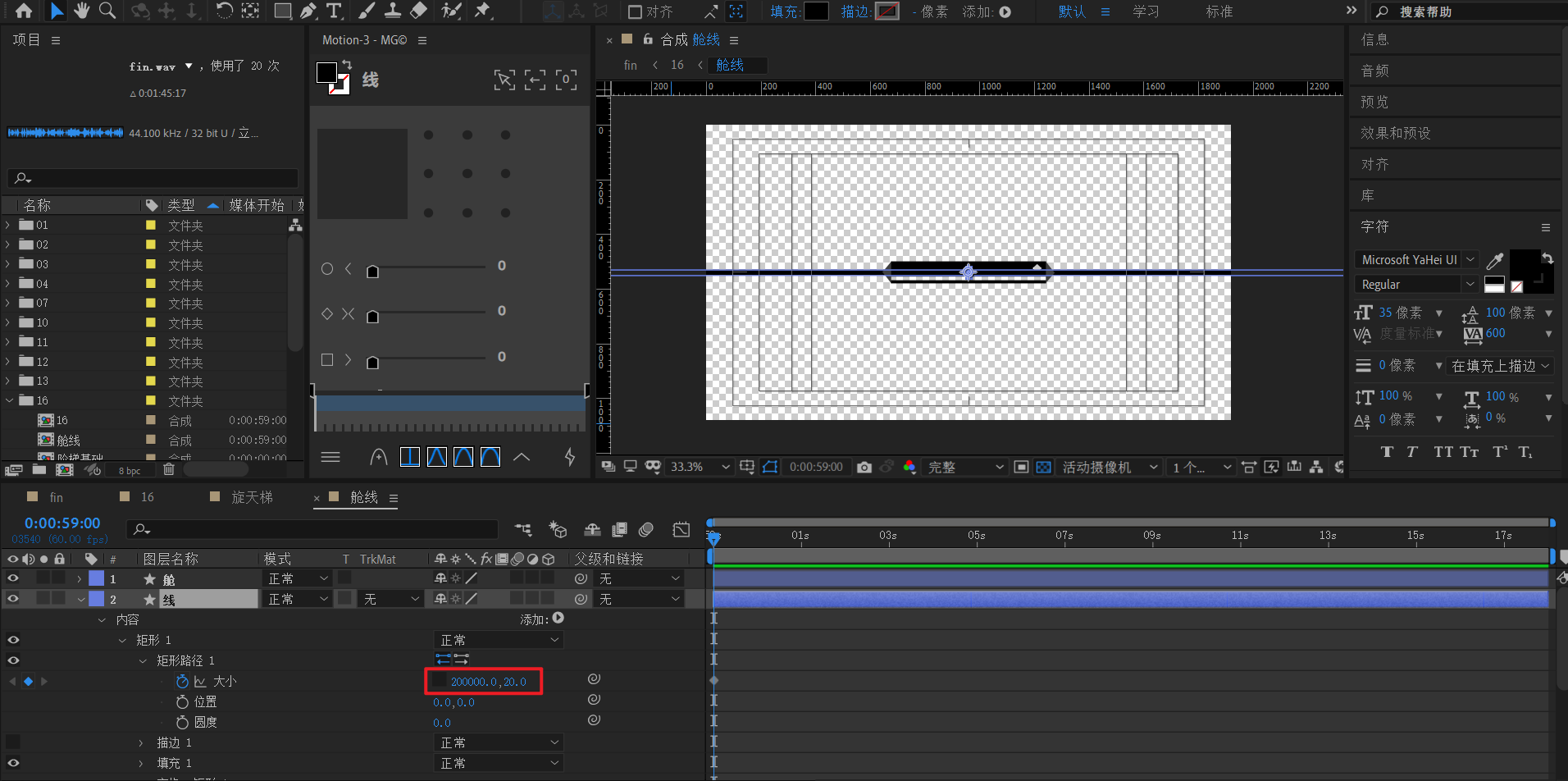Viewport: 1568px width, 781px height.
Task: Collapse the 内容 group
Action: (x=102, y=619)
